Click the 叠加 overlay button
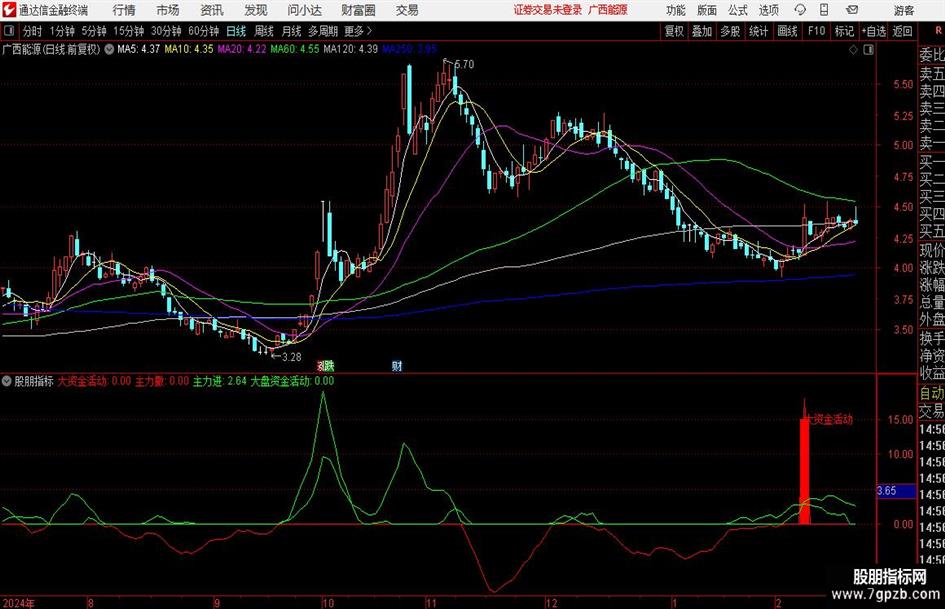 [702, 31]
